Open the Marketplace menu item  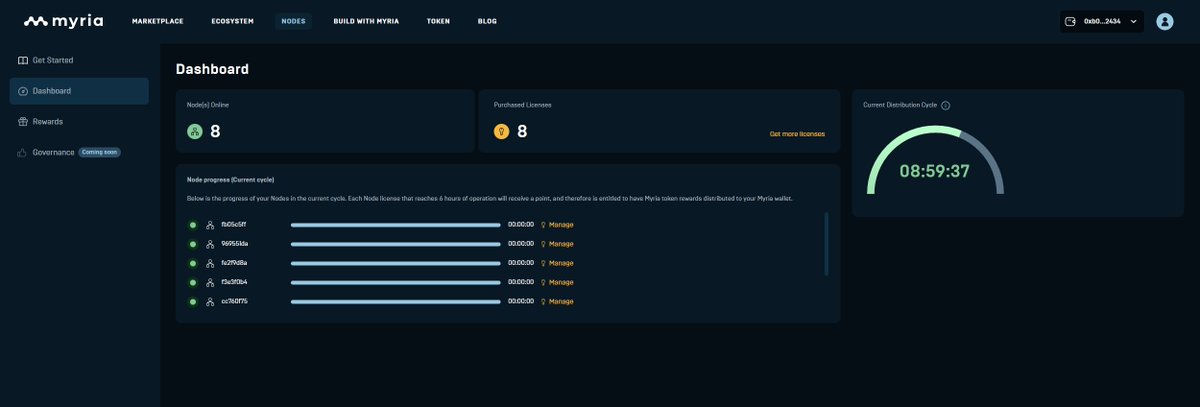[157, 21]
